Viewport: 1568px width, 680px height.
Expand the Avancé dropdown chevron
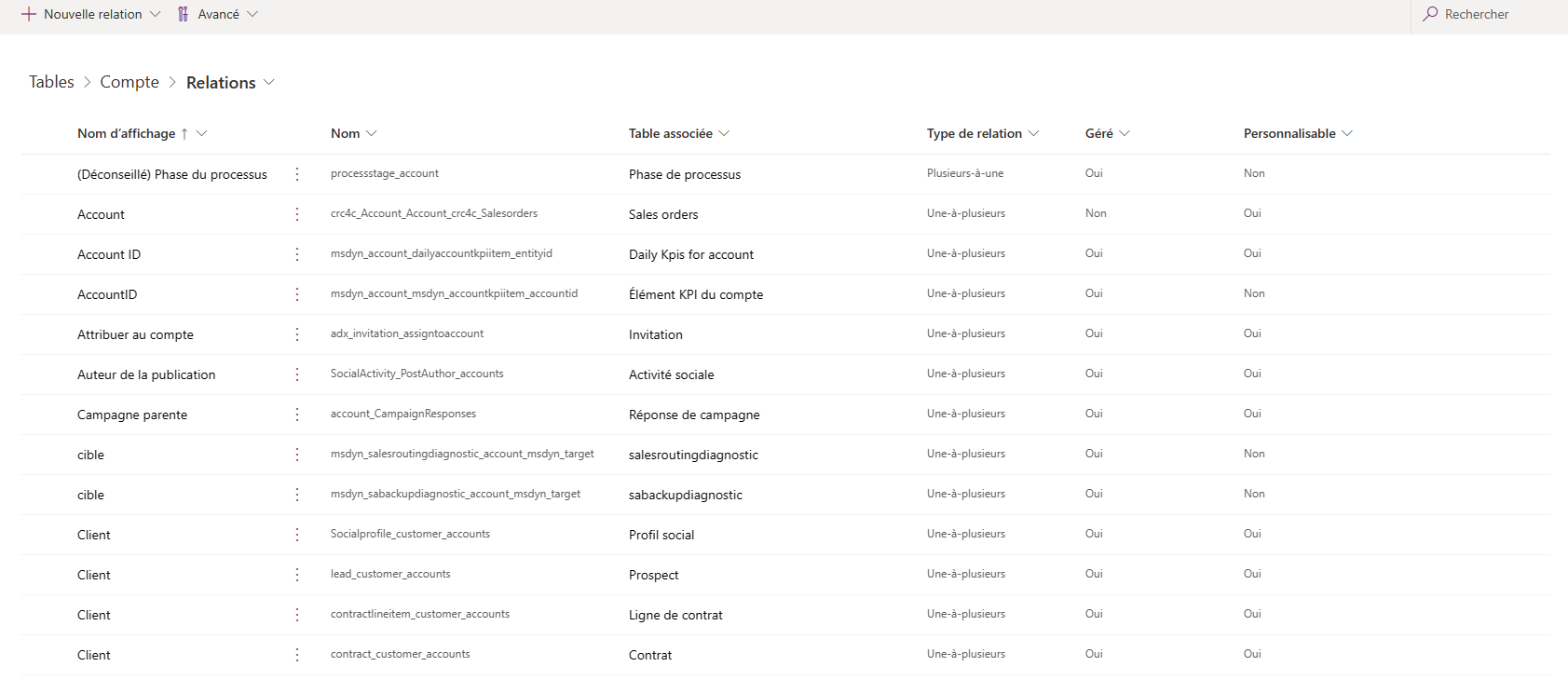click(x=252, y=14)
